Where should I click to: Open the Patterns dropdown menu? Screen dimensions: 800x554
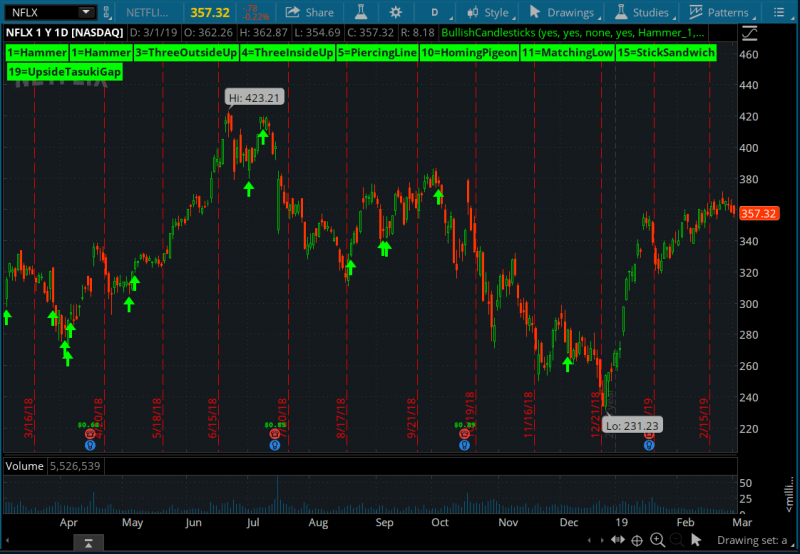(x=720, y=12)
